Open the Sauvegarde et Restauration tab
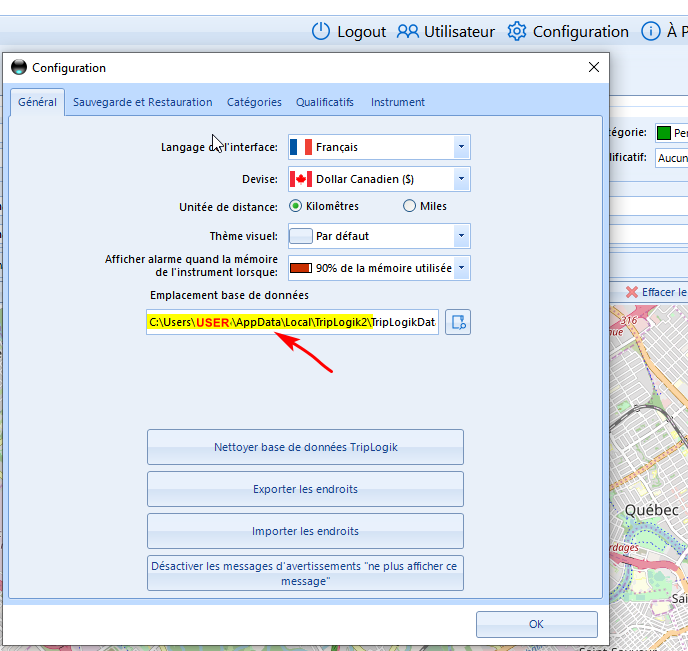 pos(143,102)
